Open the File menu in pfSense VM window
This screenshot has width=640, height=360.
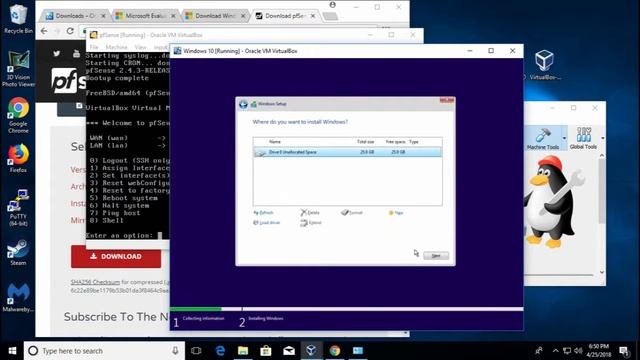coord(94,47)
